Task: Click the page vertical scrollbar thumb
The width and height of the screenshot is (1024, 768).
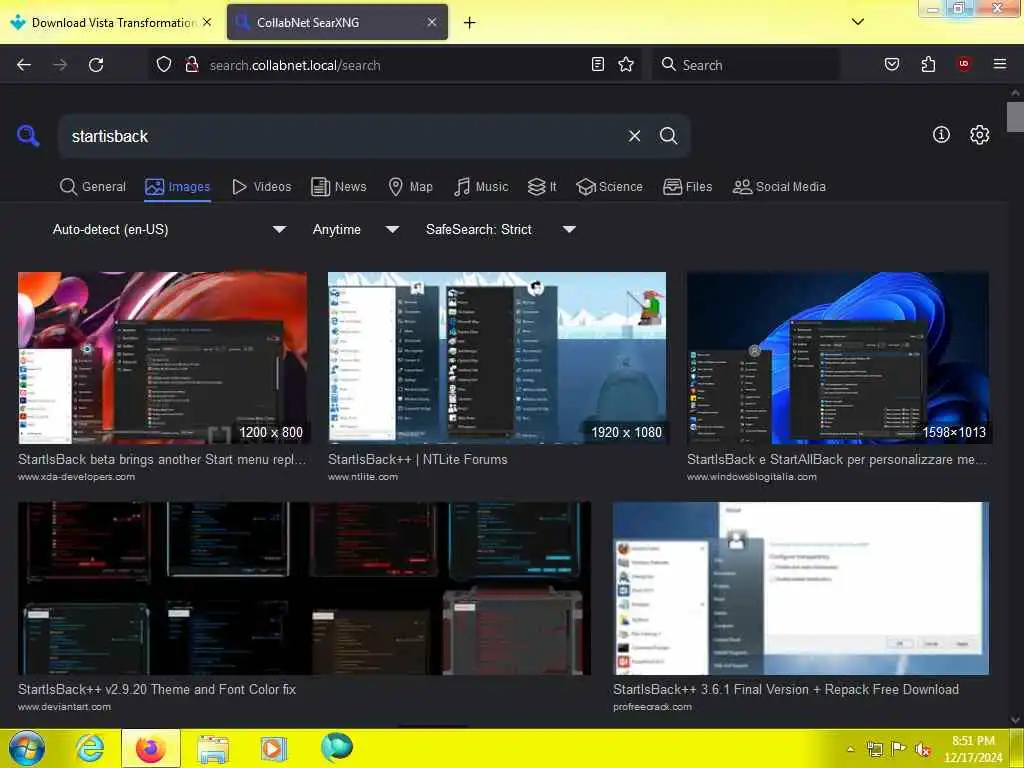Action: 1015,117
